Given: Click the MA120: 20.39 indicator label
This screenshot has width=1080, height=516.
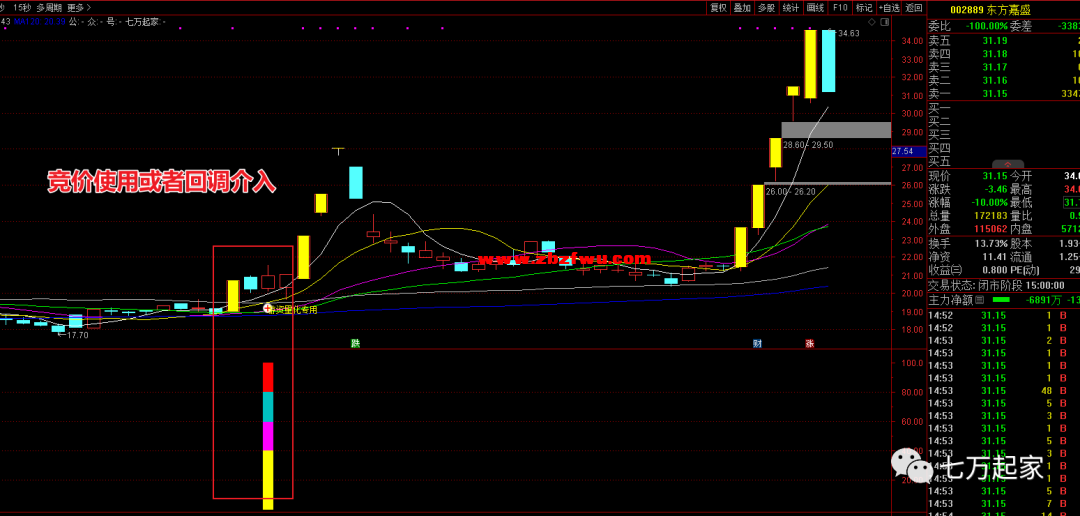Looking at the screenshot, I should tap(40, 22).
